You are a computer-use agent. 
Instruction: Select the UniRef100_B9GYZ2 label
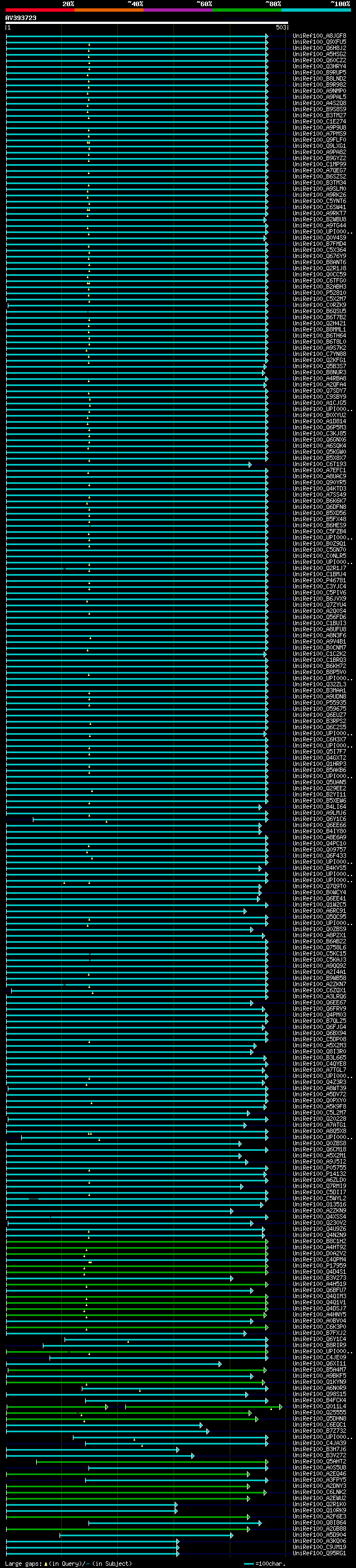(319, 159)
